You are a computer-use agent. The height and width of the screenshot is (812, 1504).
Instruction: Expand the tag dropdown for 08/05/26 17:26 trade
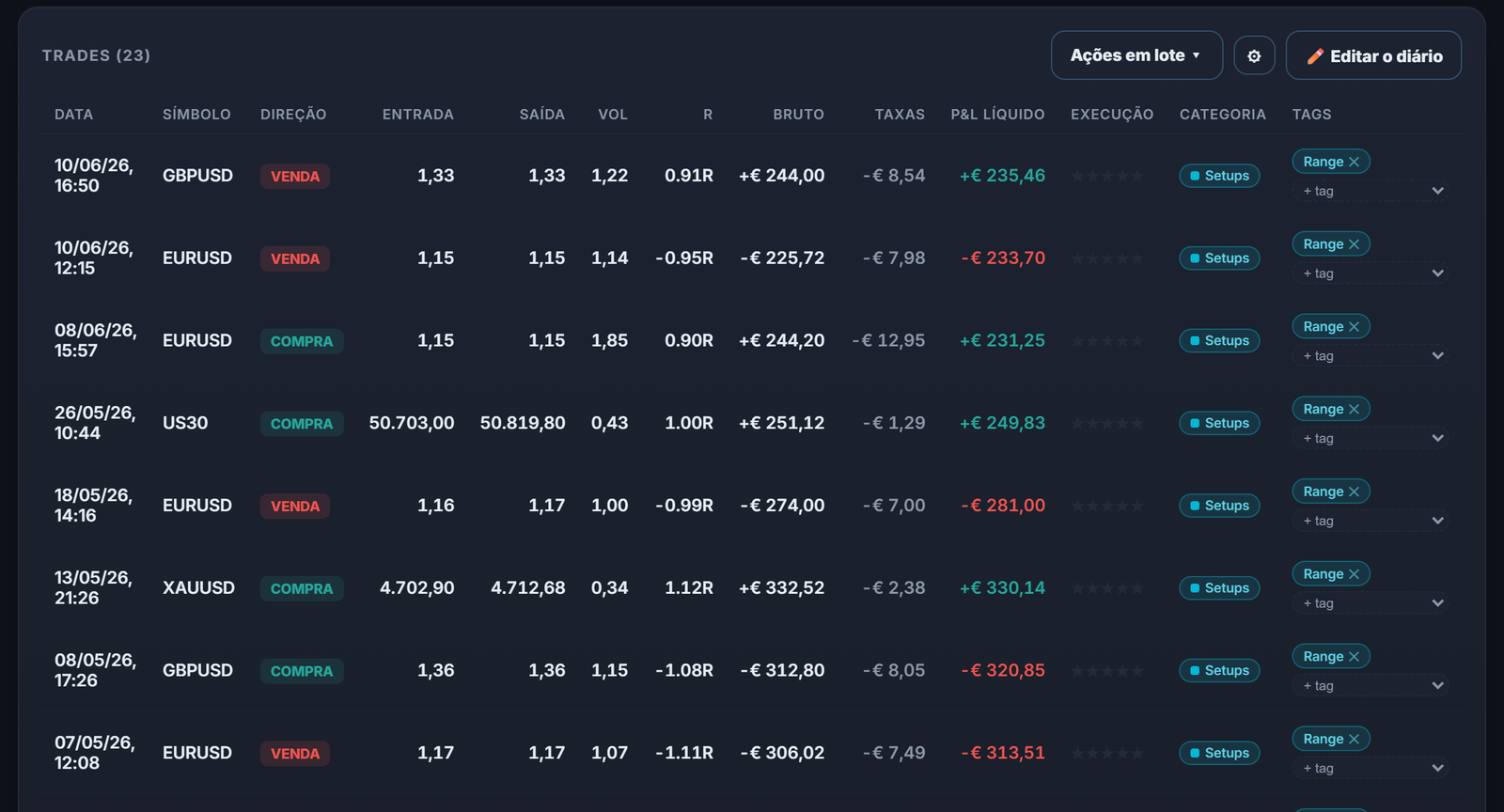click(1371, 686)
